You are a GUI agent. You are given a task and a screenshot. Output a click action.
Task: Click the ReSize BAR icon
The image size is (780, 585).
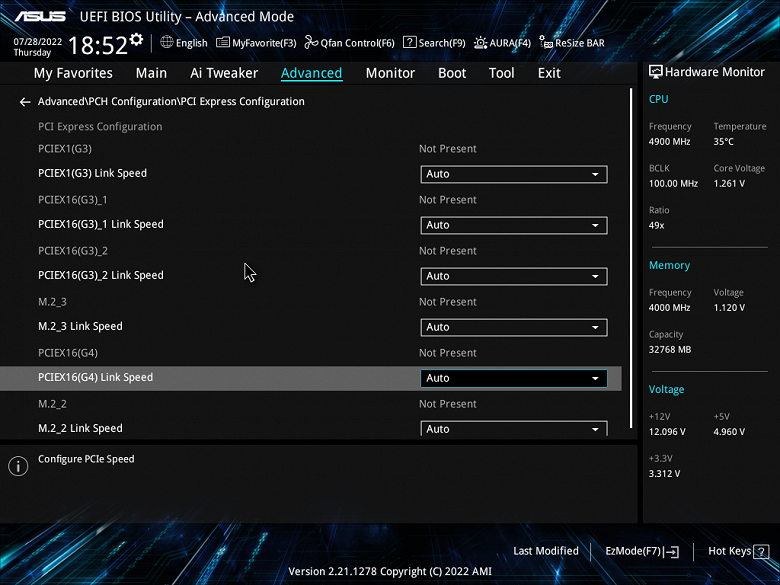click(x=546, y=42)
